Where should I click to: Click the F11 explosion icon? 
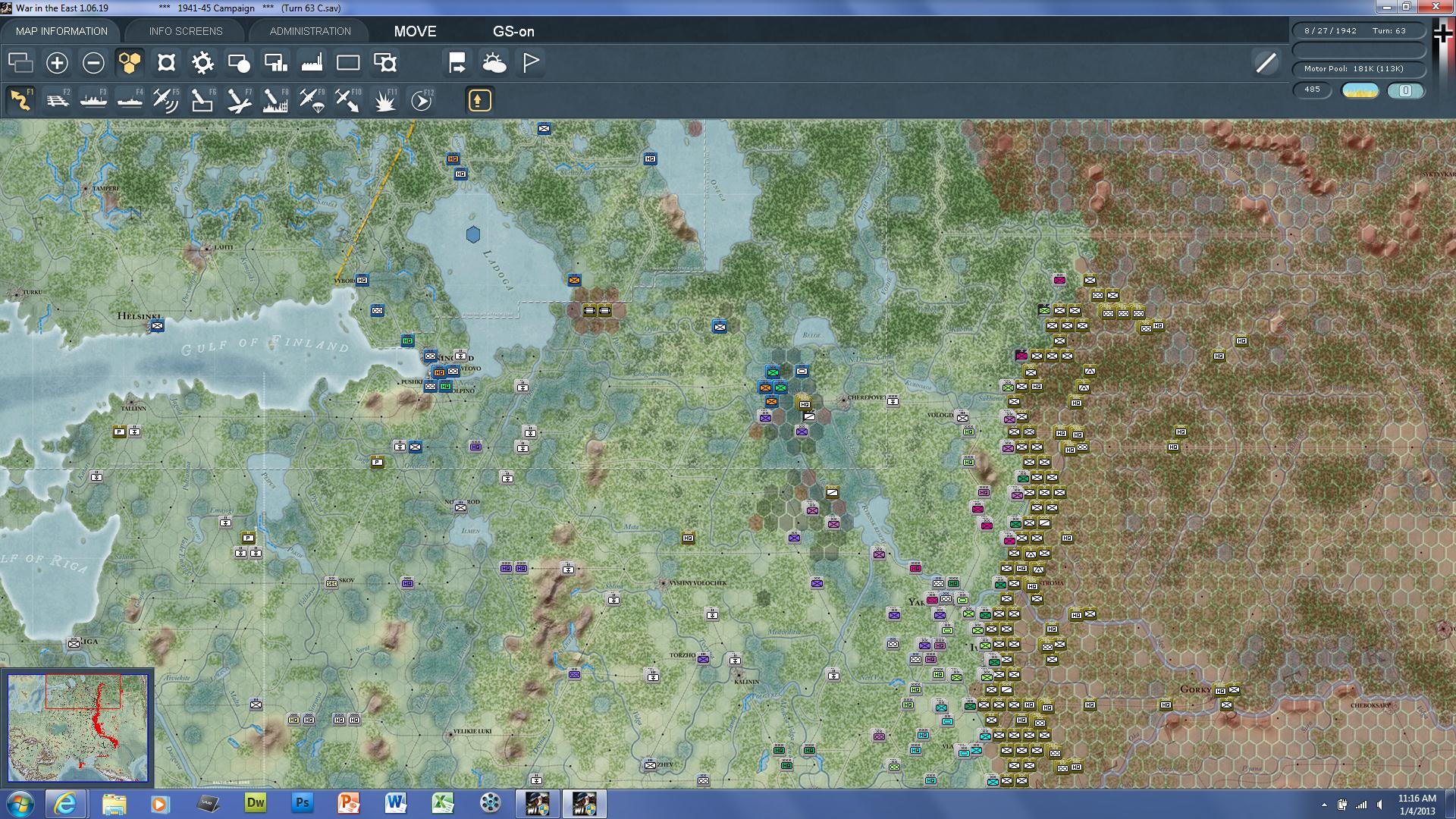384,100
